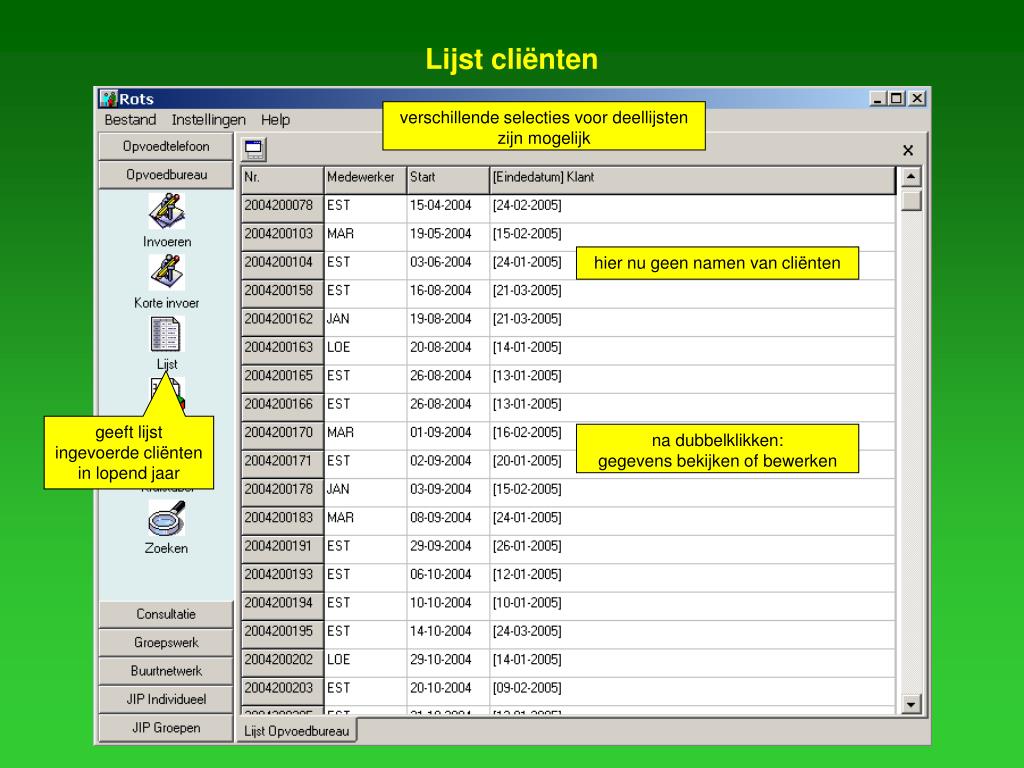This screenshot has height=768, width=1024.
Task: Click the Rots application title icon
Action: (108, 99)
